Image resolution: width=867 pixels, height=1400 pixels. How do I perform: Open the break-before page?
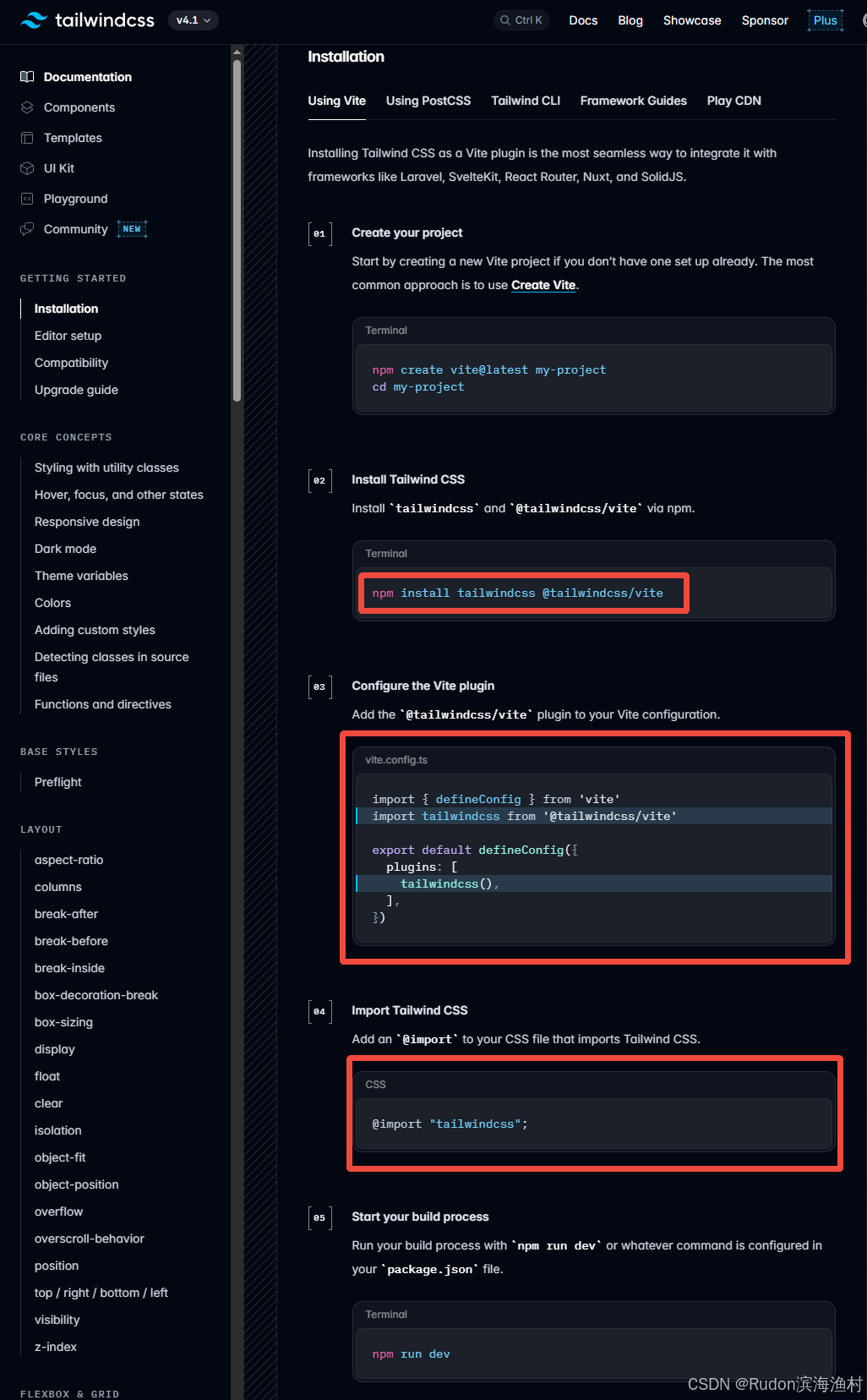click(x=71, y=941)
